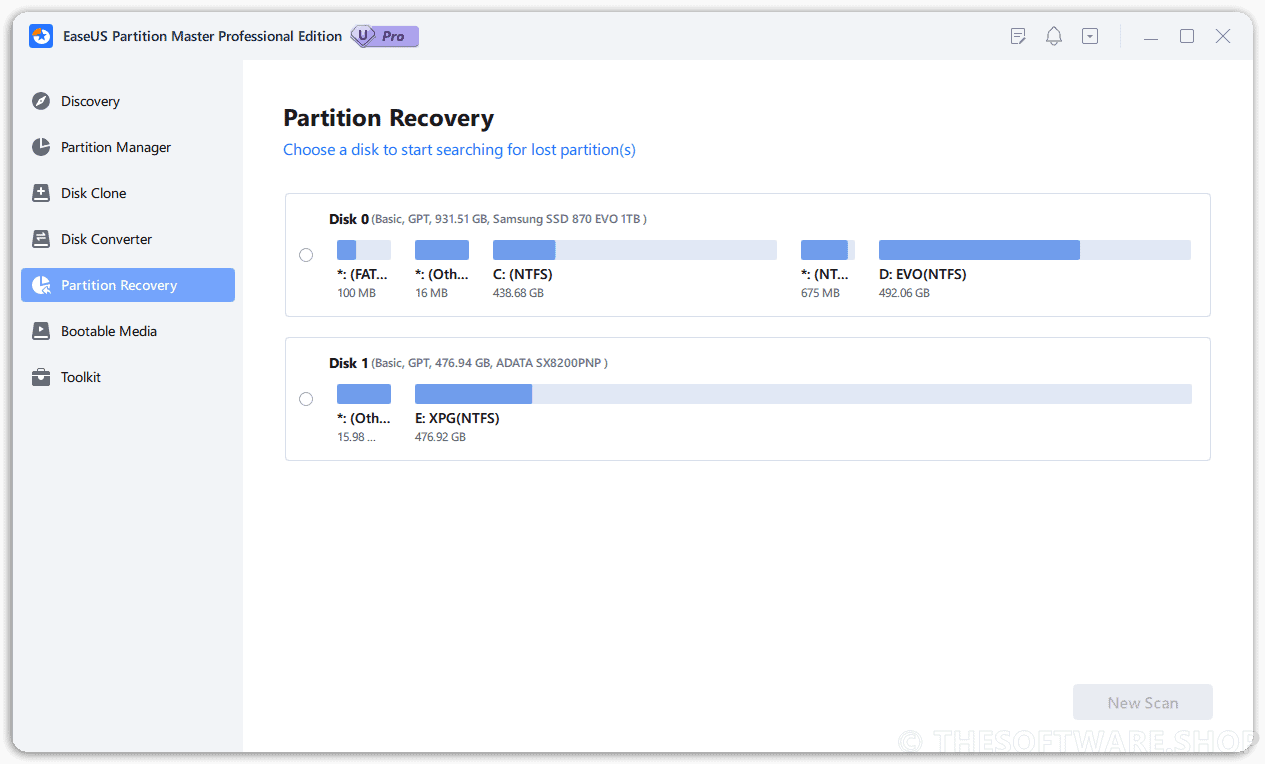
Task: Click the 100 MB FAT partition bar
Action: click(x=364, y=250)
